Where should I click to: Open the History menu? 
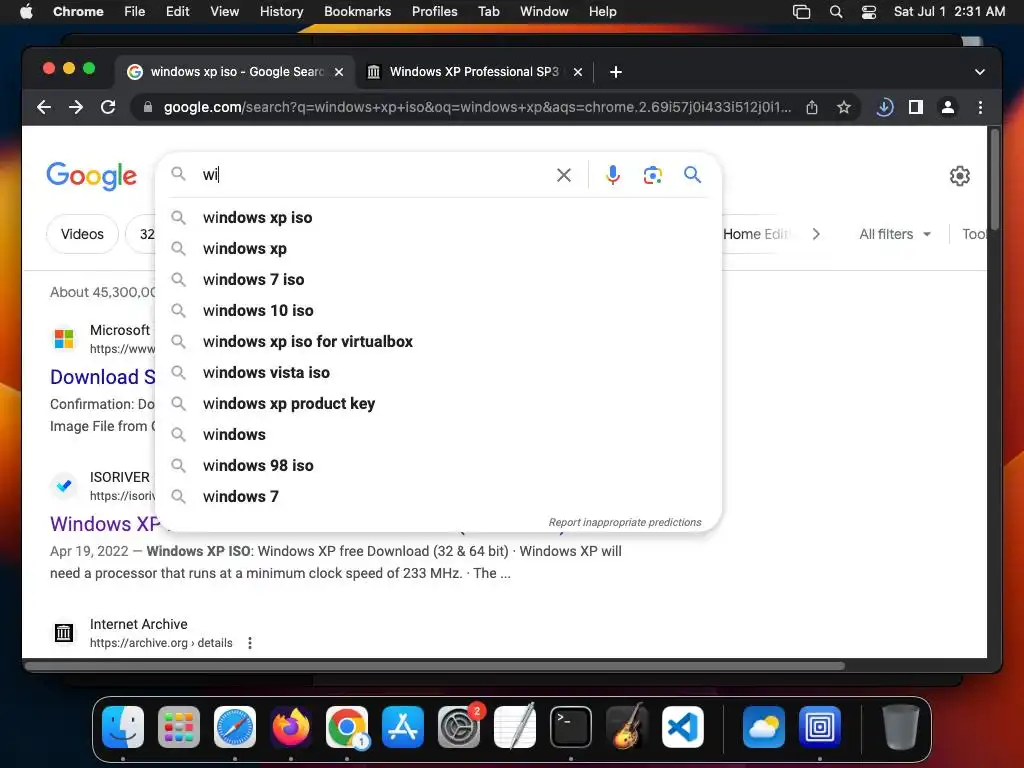[281, 12]
